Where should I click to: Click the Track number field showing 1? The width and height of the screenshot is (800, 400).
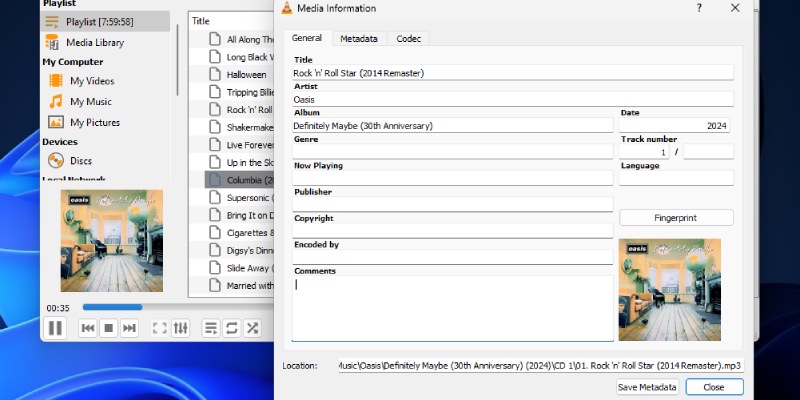pos(644,152)
